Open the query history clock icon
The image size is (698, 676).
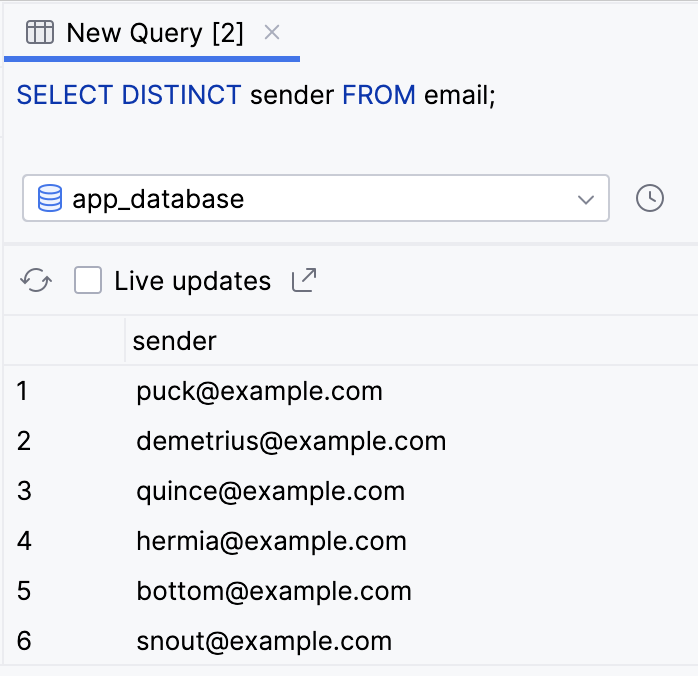tap(650, 198)
